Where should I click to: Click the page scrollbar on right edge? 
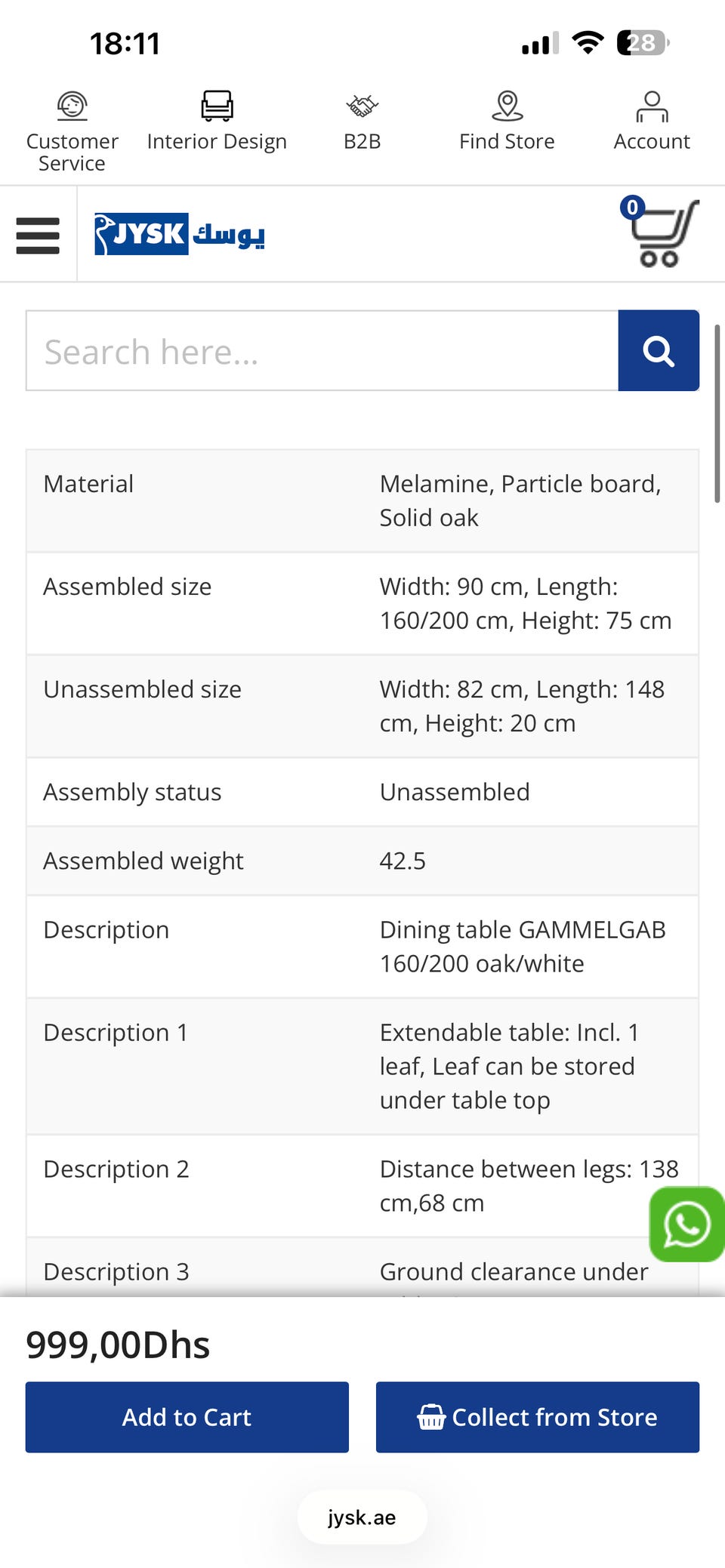coord(717,414)
